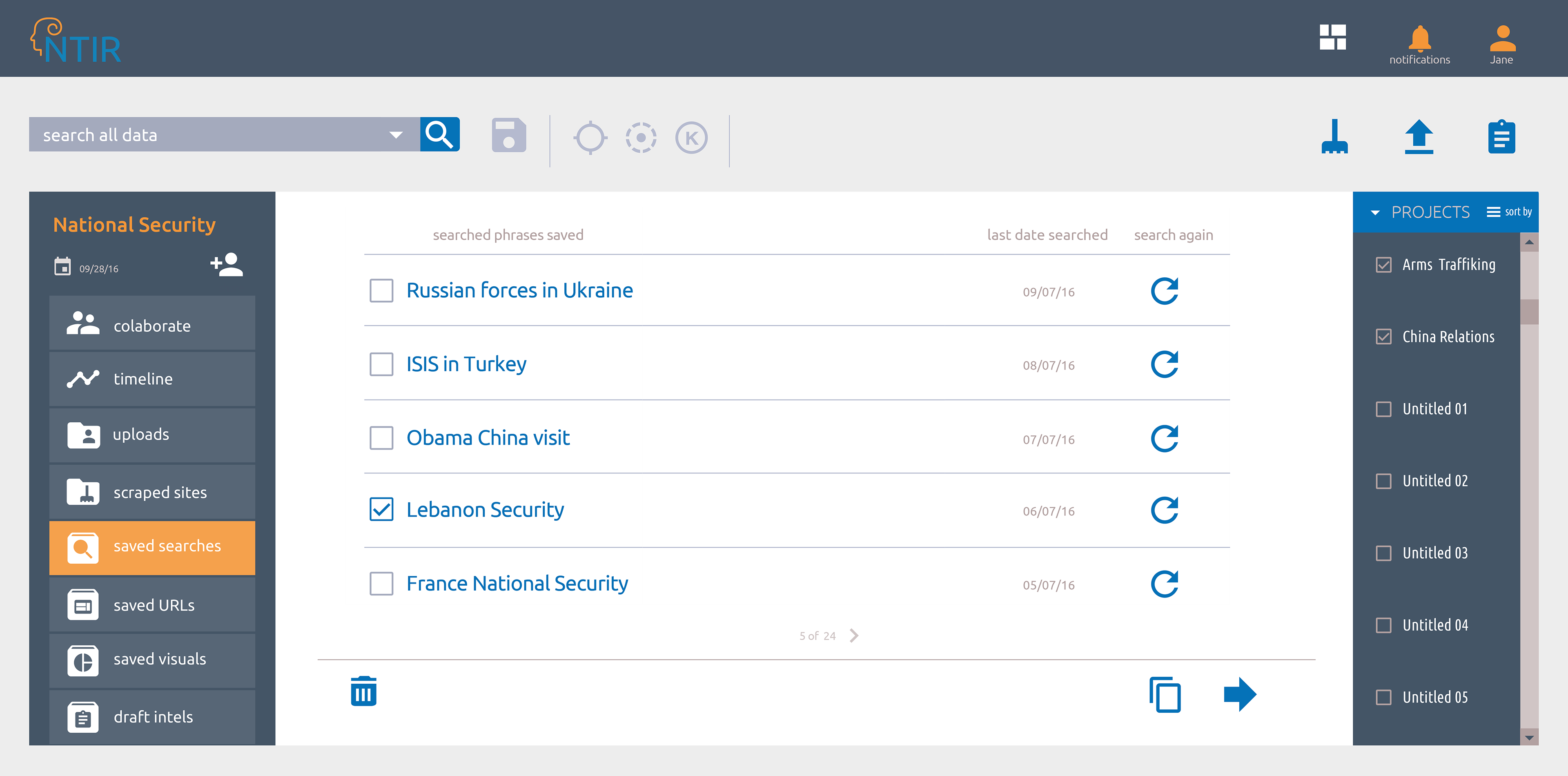This screenshot has height=776, width=1568.
Task: Click the upload arrow icon
Action: tap(1419, 136)
